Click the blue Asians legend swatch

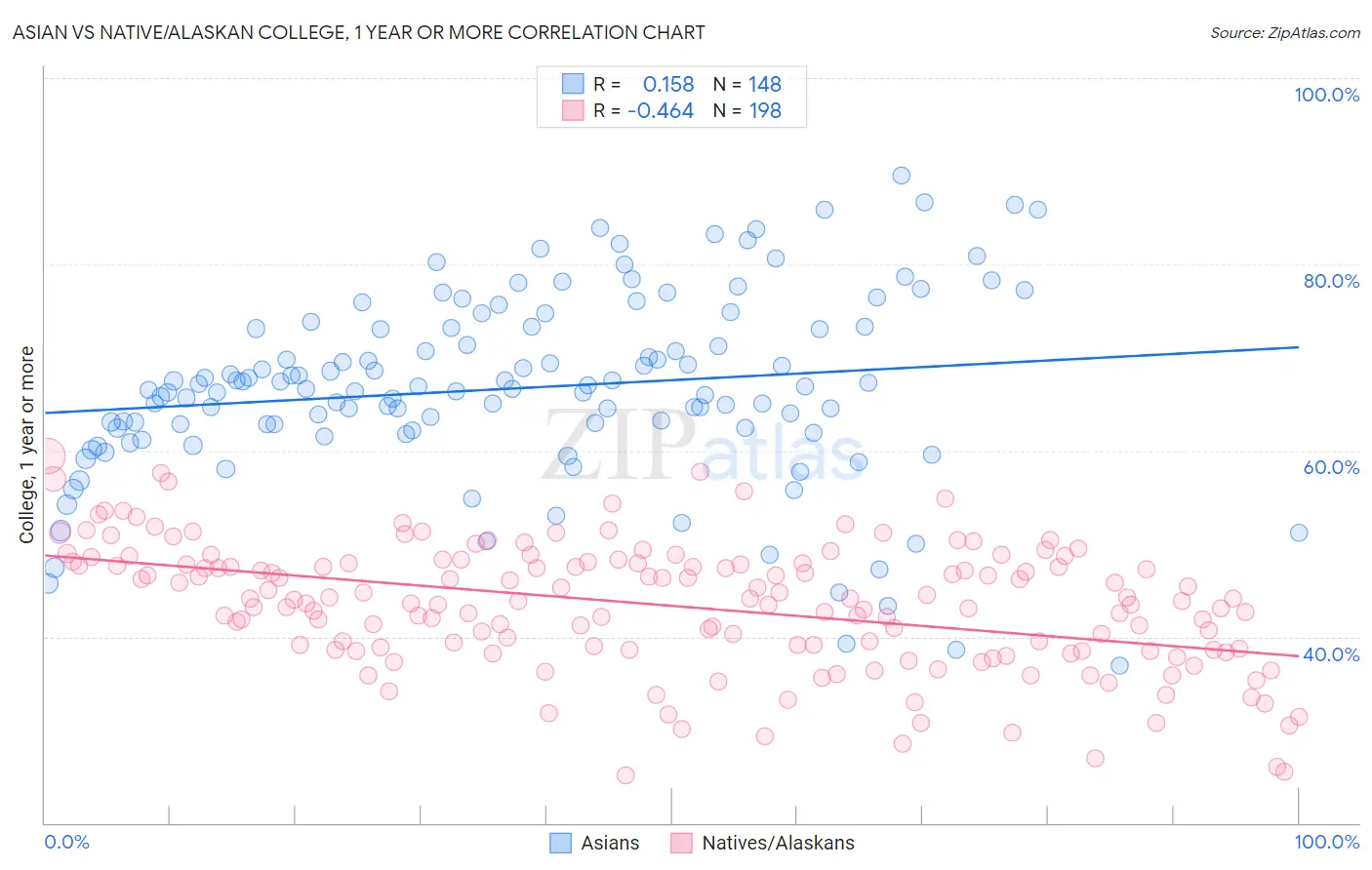pyautogui.click(x=560, y=843)
